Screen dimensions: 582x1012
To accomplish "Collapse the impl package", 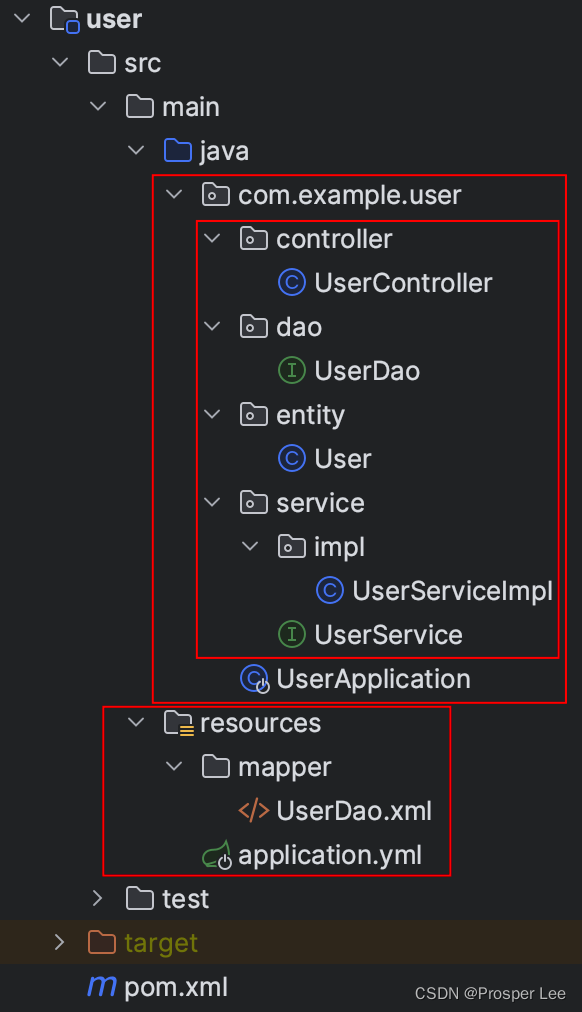I will (251, 545).
